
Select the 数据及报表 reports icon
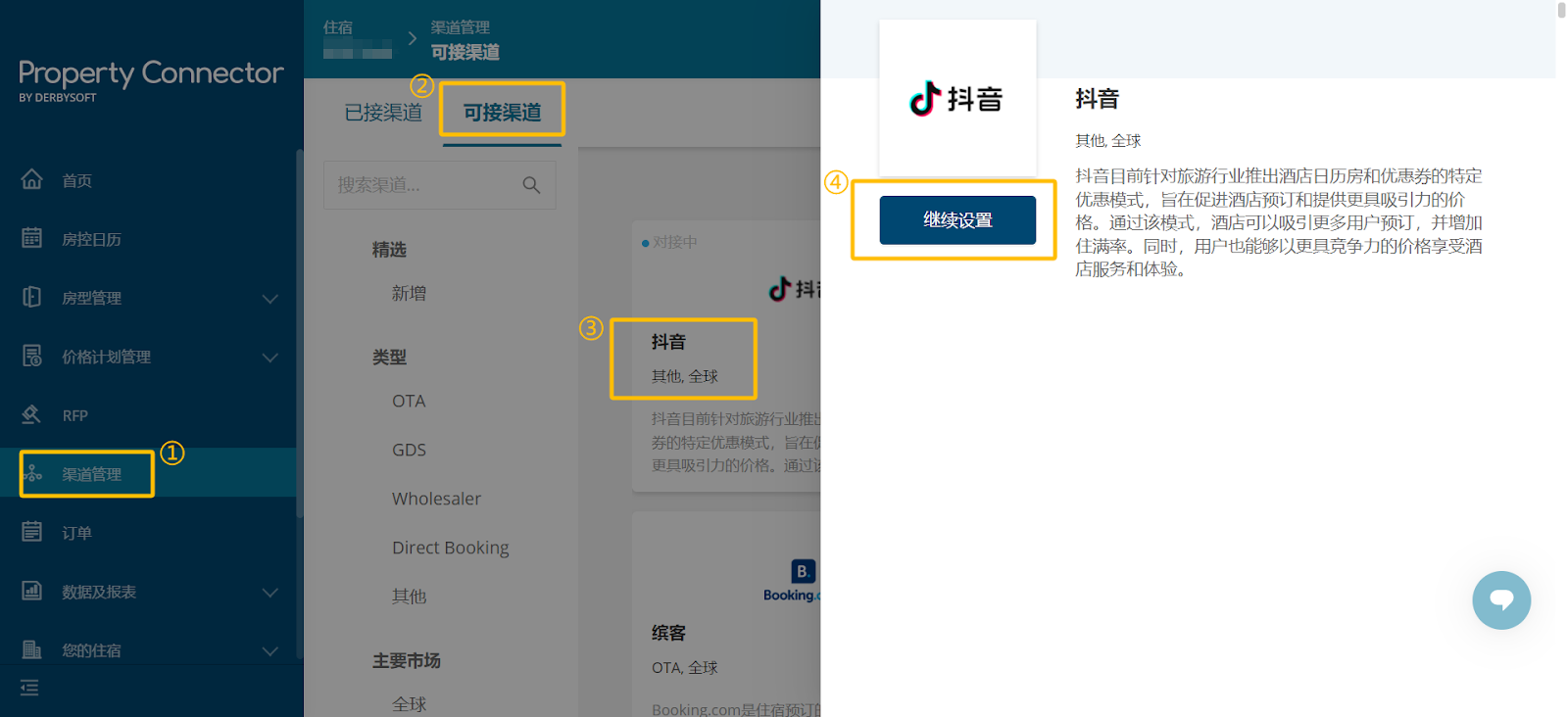(x=32, y=591)
